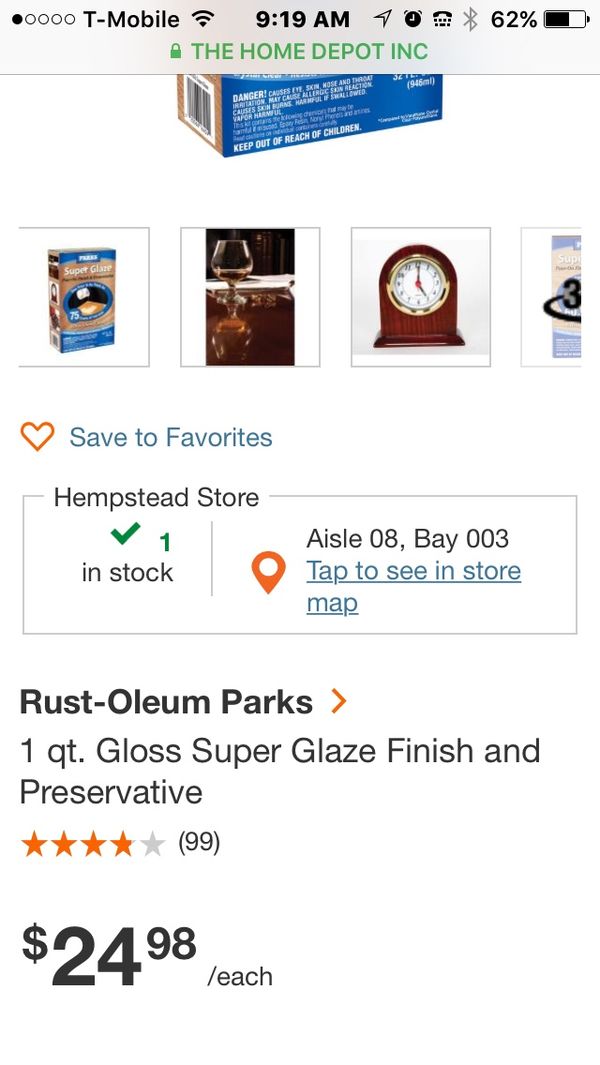The width and height of the screenshot is (600, 1065).
Task: Tap THE HOME DEPOT INC address bar
Action: coord(300,51)
